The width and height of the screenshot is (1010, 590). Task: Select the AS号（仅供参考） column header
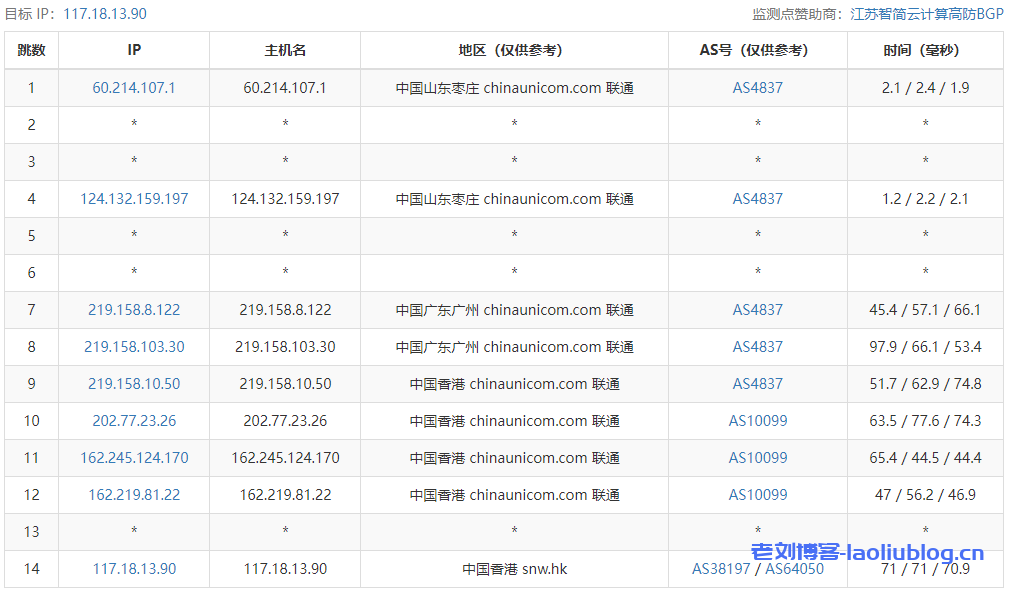click(758, 50)
